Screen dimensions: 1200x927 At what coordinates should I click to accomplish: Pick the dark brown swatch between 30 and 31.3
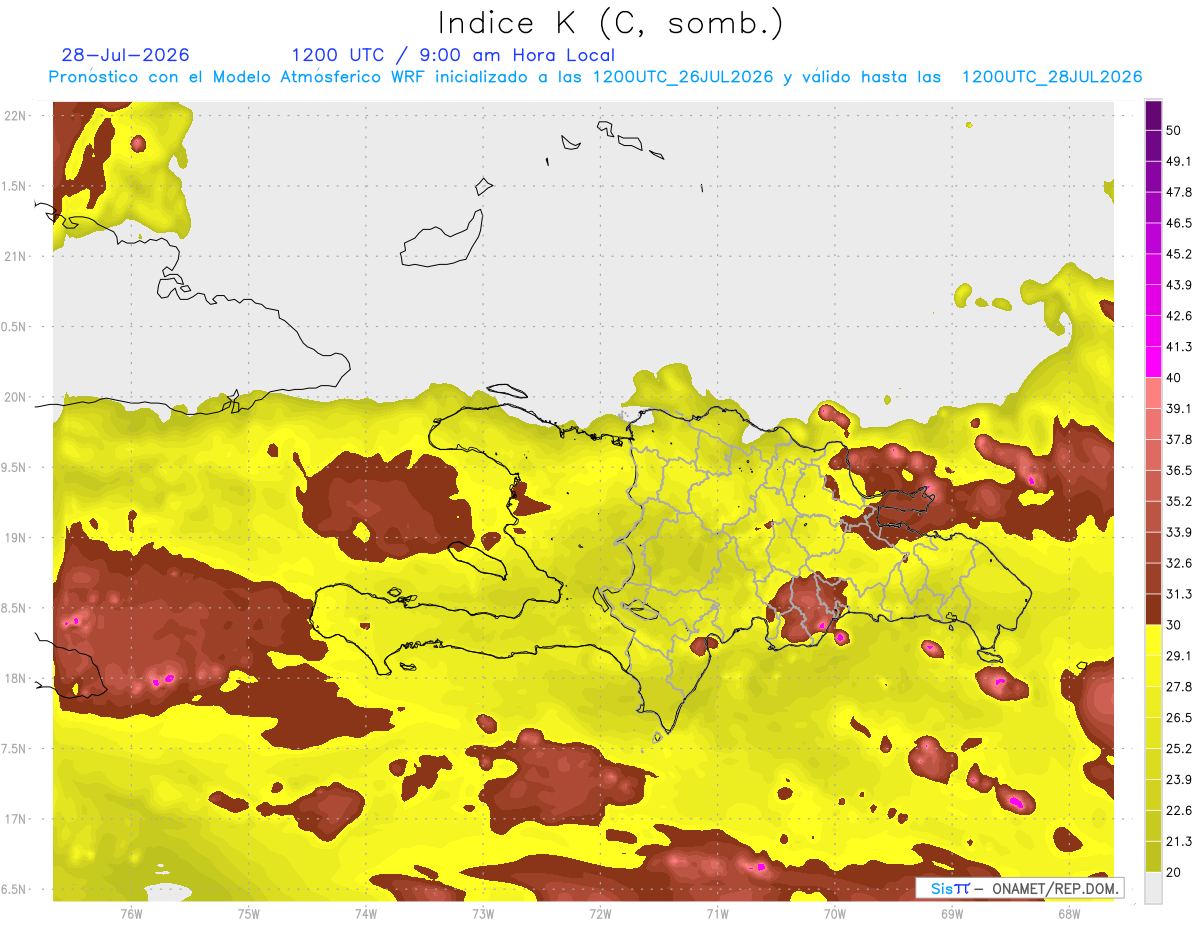tap(1153, 609)
